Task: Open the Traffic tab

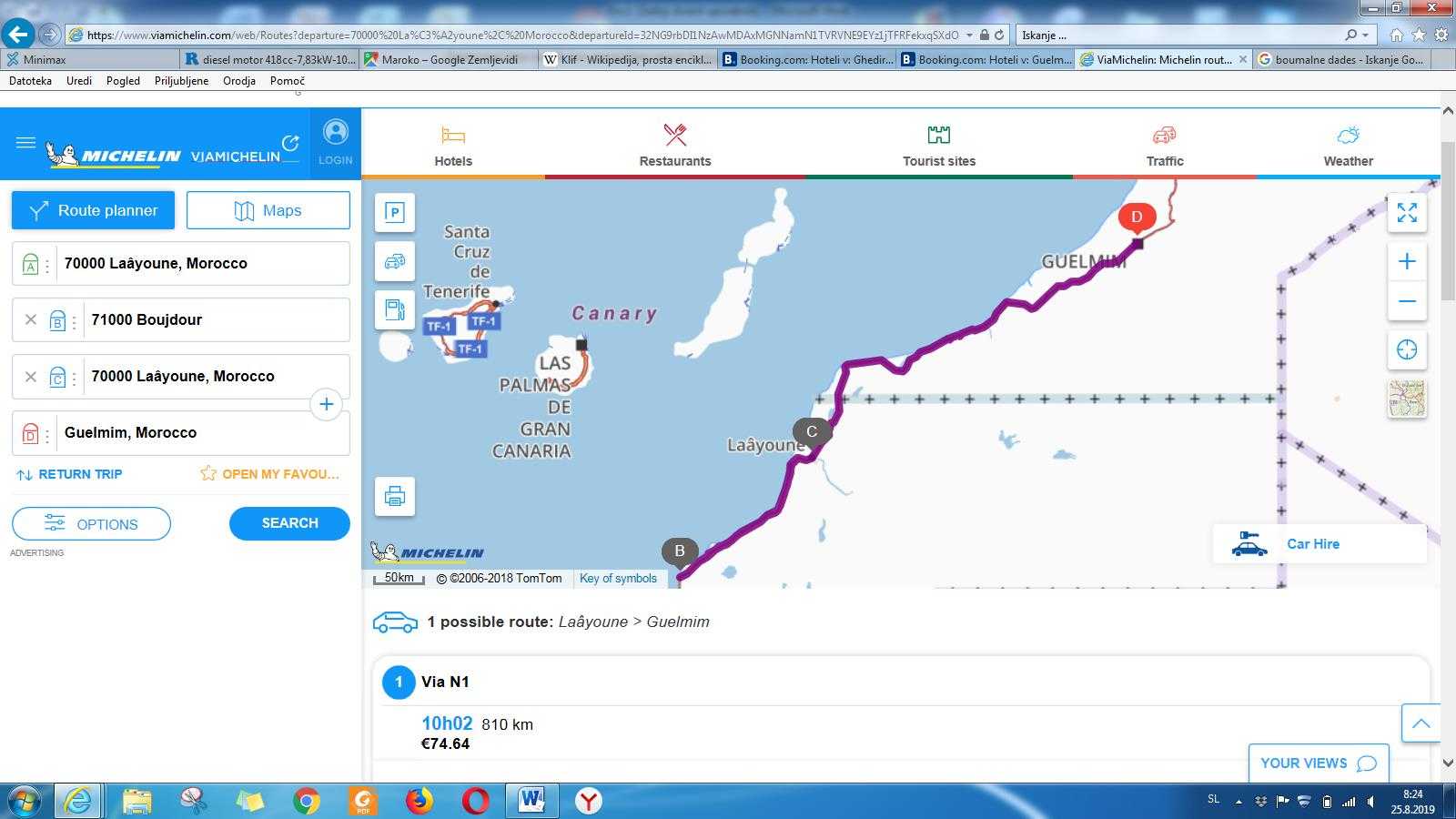Action: click(1165, 146)
